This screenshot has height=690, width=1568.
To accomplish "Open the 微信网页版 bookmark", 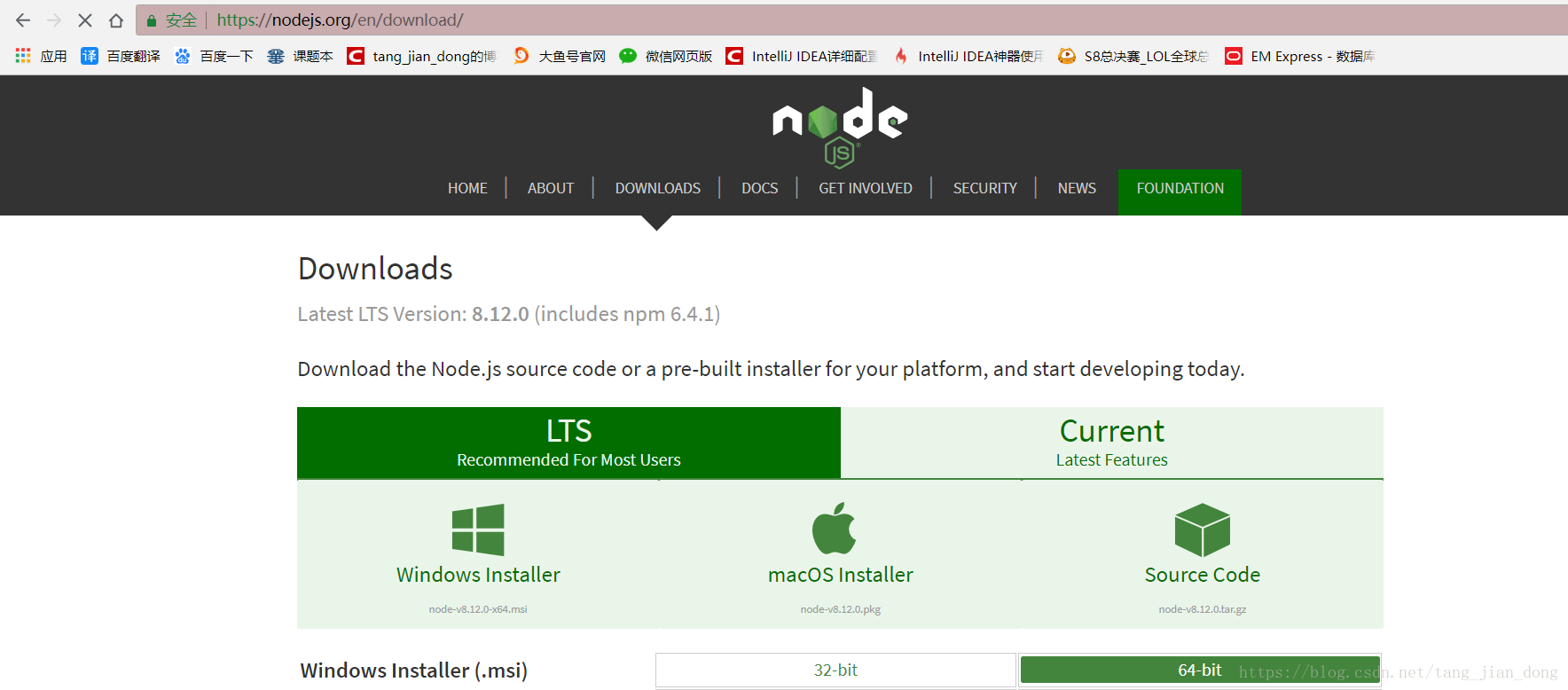I will click(666, 56).
